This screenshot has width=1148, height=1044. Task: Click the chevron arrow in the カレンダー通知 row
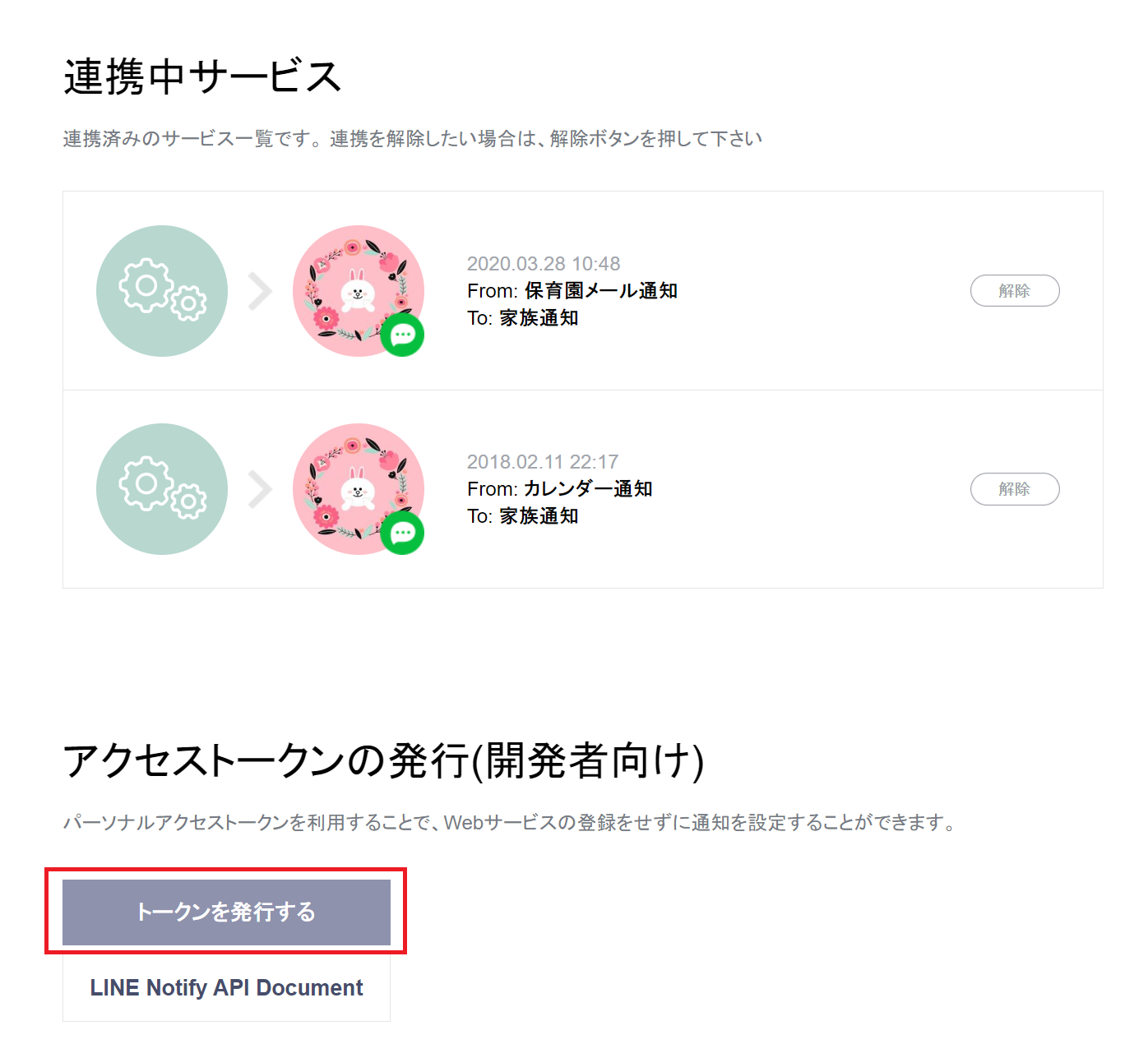pyautogui.click(x=260, y=489)
